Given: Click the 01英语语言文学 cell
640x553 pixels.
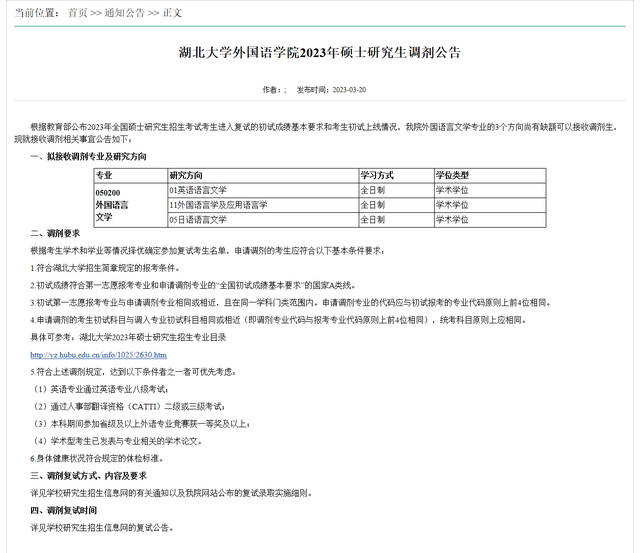Looking at the screenshot, I should click(263, 190).
